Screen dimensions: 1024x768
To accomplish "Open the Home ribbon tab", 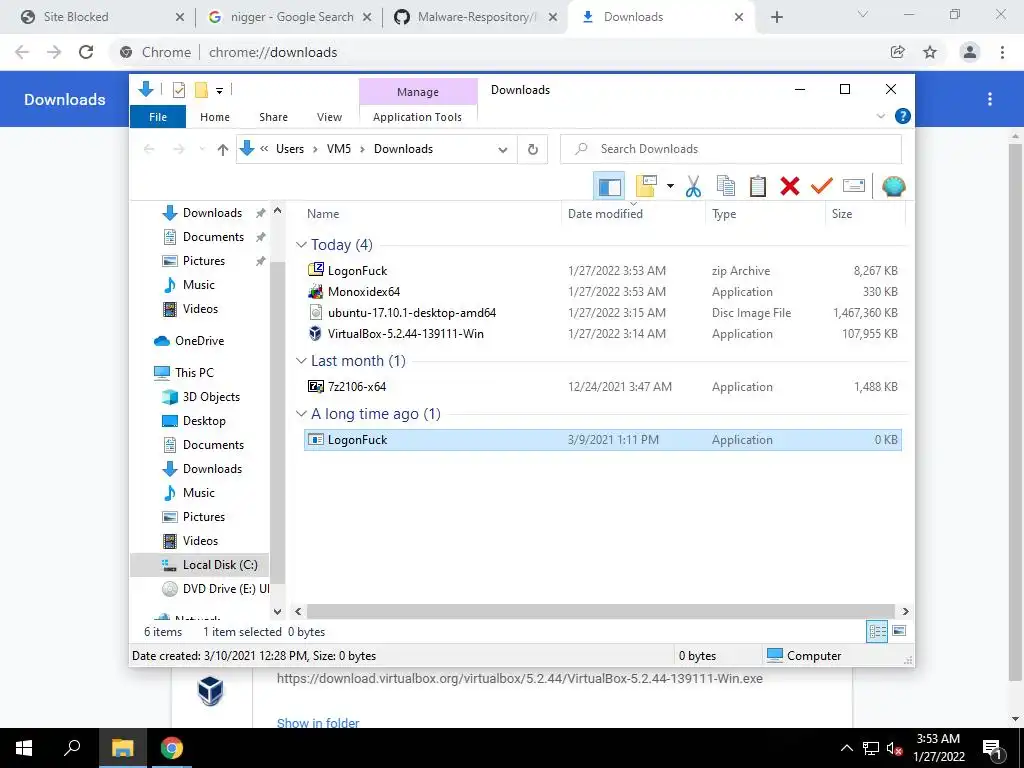I will click(215, 117).
